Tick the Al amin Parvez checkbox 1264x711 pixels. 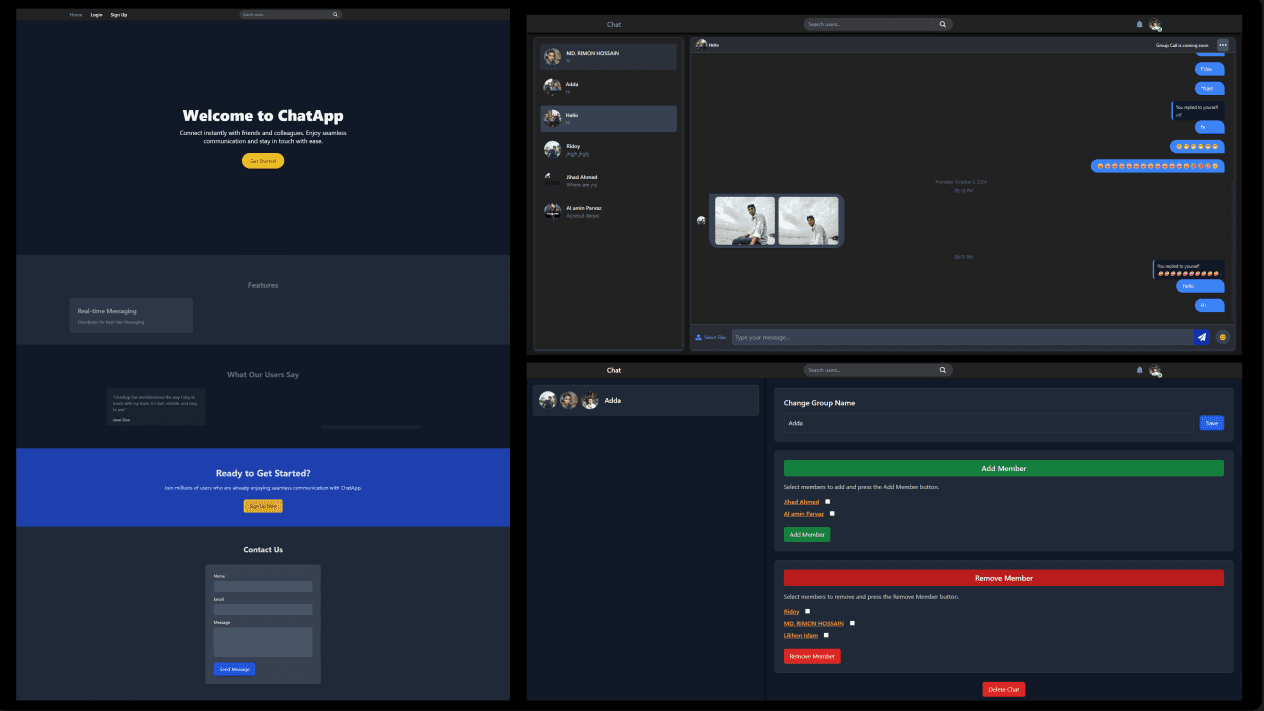click(832, 514)
